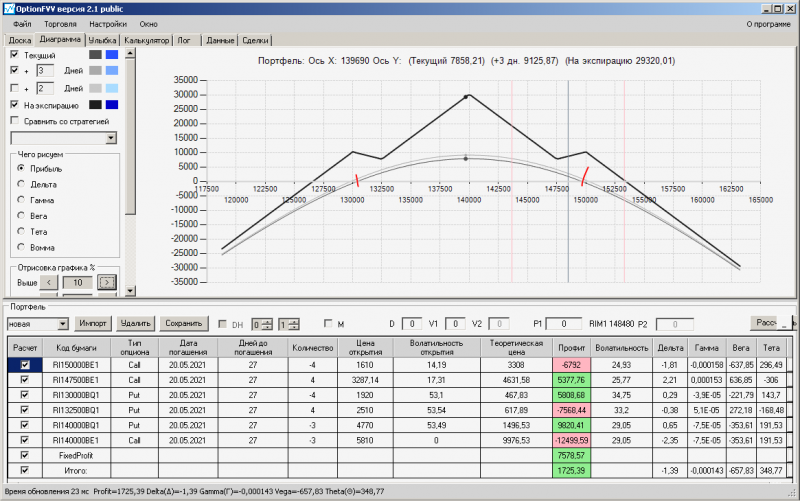Click the left arrow button beside Выше
Image resolution: width=800 pixels, height=501 pixels.
(x=49, y=282)
